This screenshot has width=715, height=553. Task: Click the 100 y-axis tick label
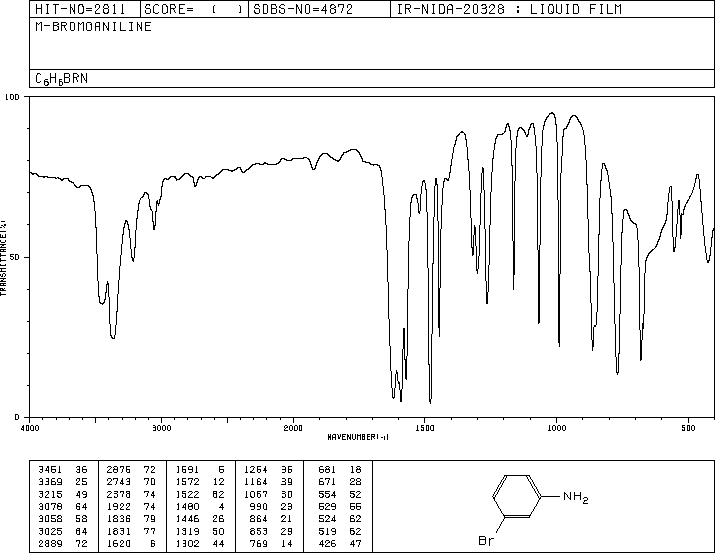click(12, 97)
